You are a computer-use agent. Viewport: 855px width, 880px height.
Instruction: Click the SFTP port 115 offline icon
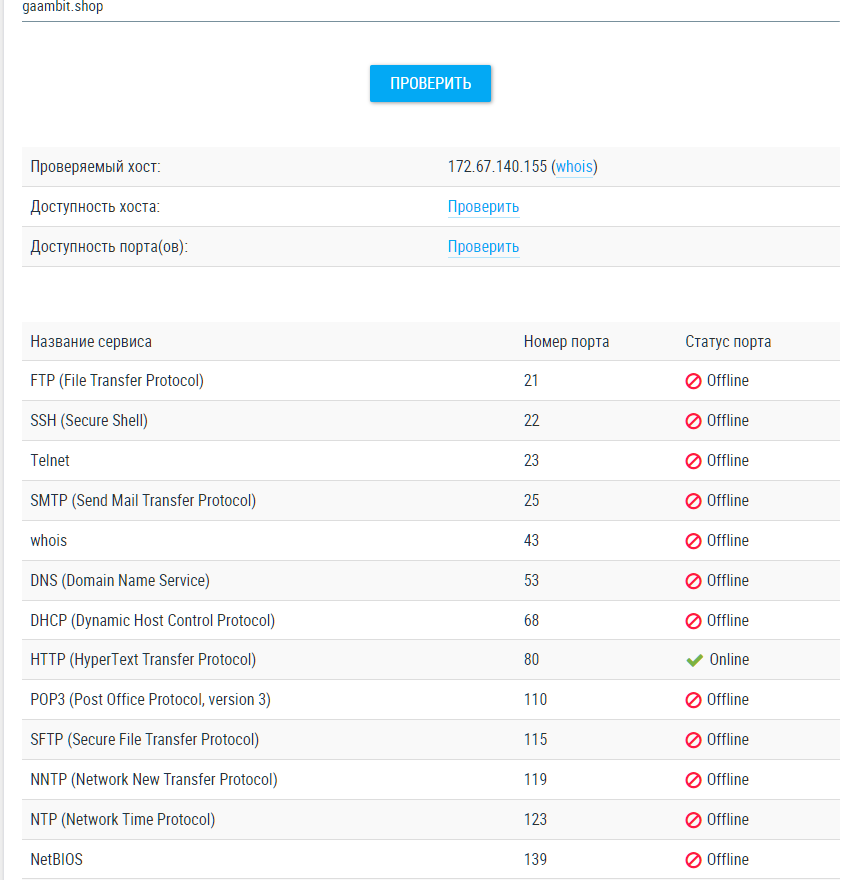click(x=693, y=740)
